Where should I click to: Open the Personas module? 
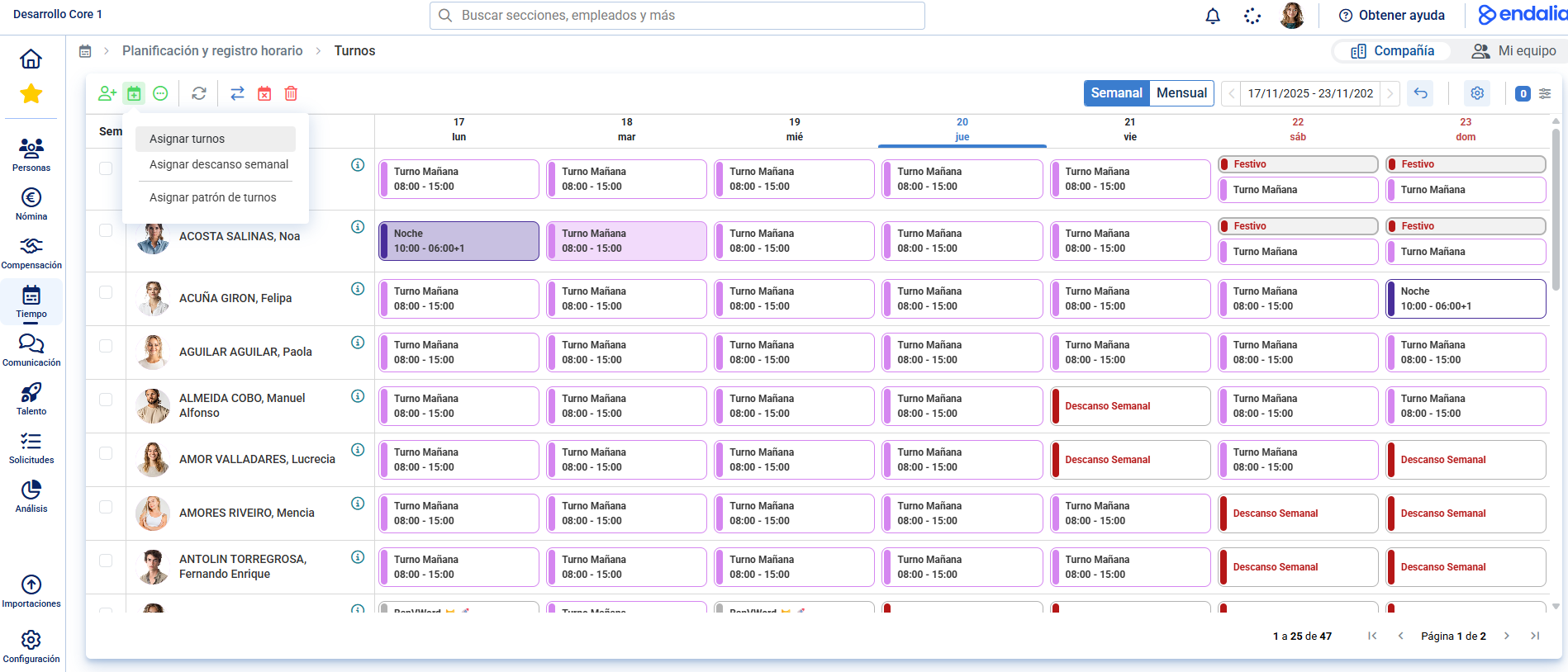tap(31, 154)
